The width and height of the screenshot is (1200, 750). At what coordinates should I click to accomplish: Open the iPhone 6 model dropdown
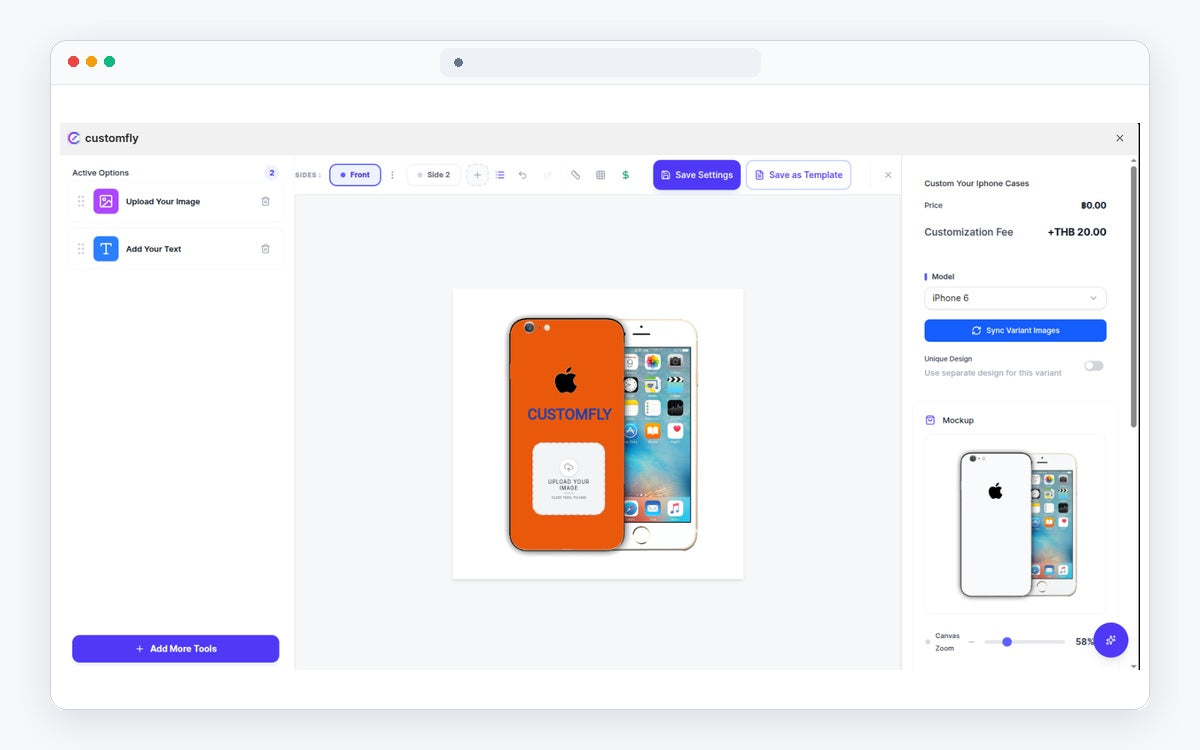coord(1015,298)
